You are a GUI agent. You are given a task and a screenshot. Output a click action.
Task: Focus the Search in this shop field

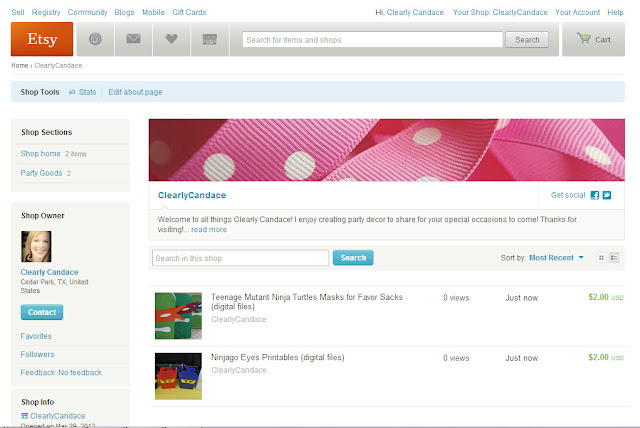[240, 258]
